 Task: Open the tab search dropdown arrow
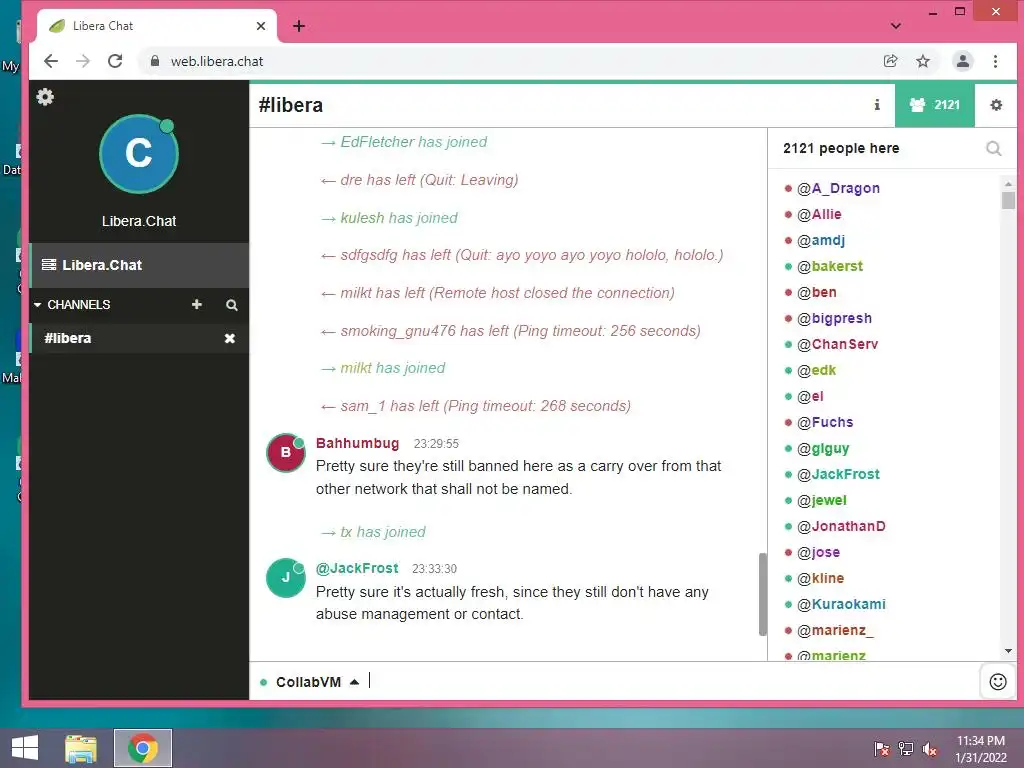point(895,26)
